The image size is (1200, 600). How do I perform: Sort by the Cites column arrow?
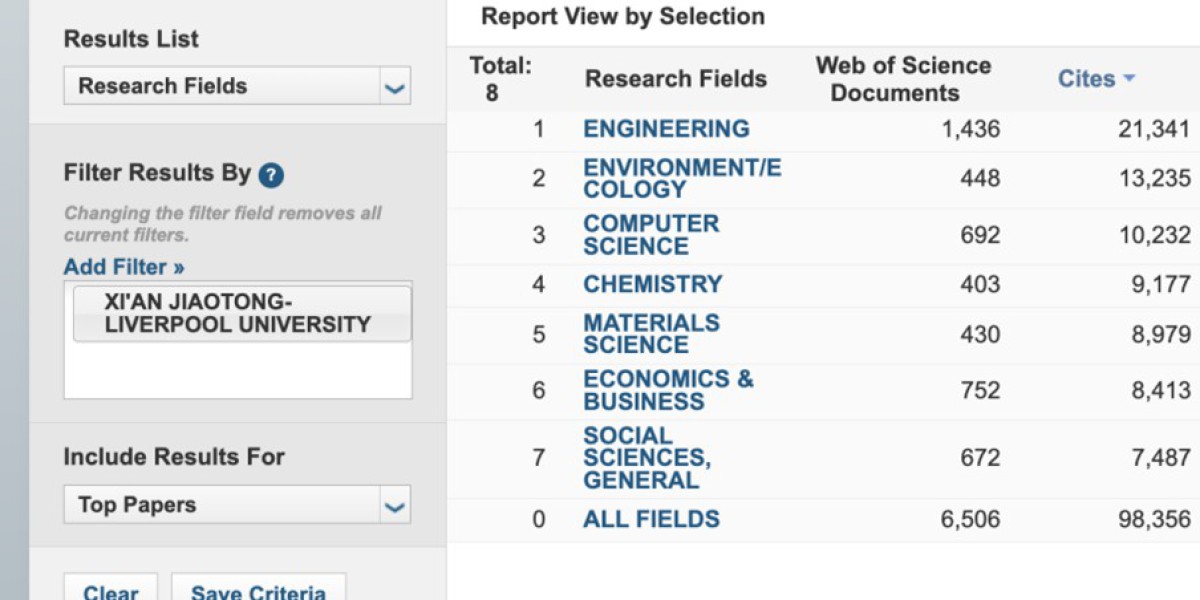pyautogui.click(x=1129, y=79)
